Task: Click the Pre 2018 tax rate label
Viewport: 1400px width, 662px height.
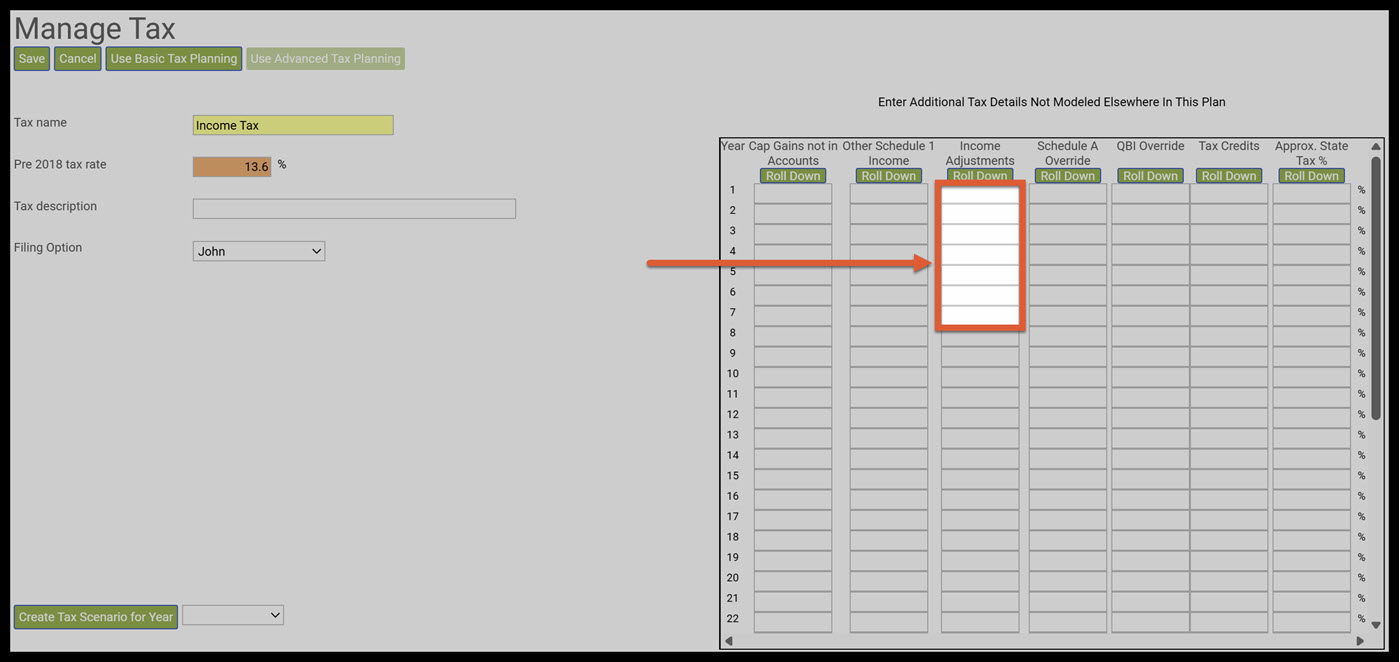Action: (x=60, y=164)
